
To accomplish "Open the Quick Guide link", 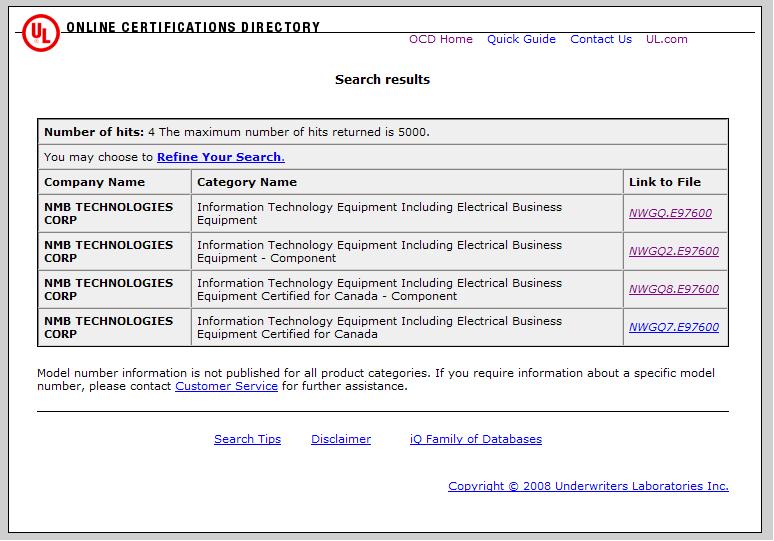I will (521, 39).
